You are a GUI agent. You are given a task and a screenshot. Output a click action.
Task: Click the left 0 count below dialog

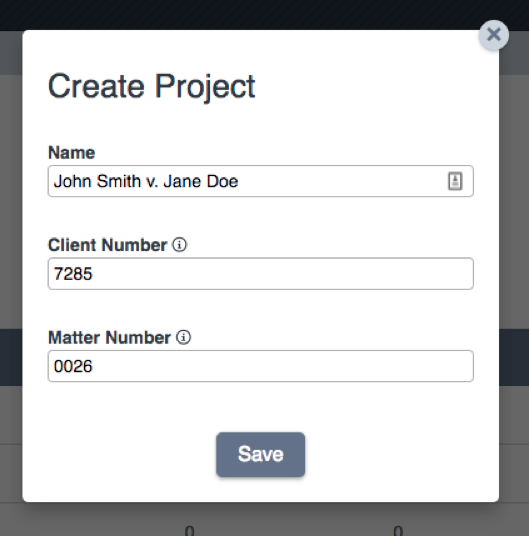coord(189,531)
